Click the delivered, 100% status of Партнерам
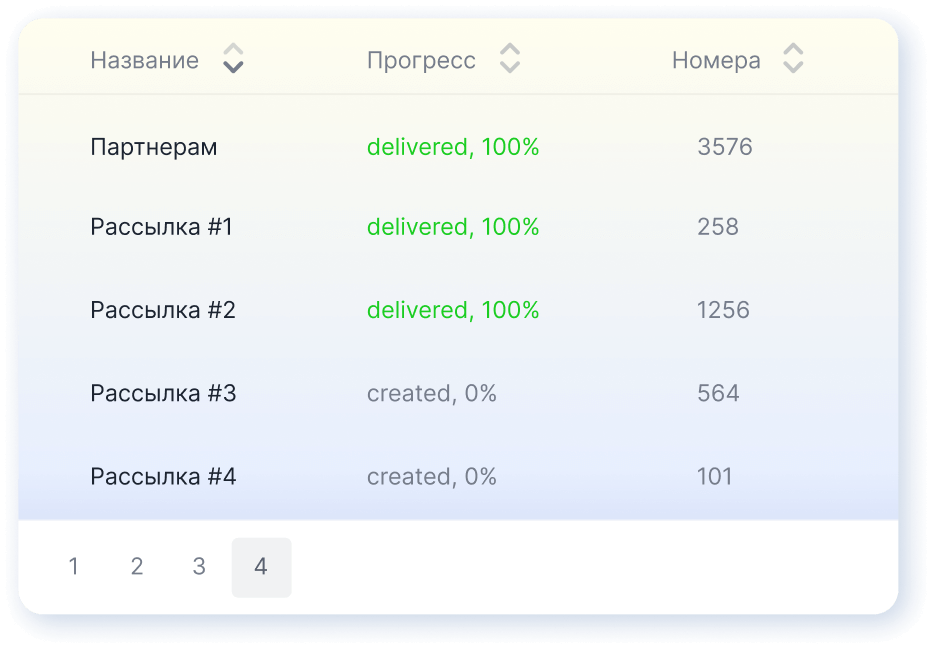The width and height of the screenshot is (930, 646). (452, 146)
